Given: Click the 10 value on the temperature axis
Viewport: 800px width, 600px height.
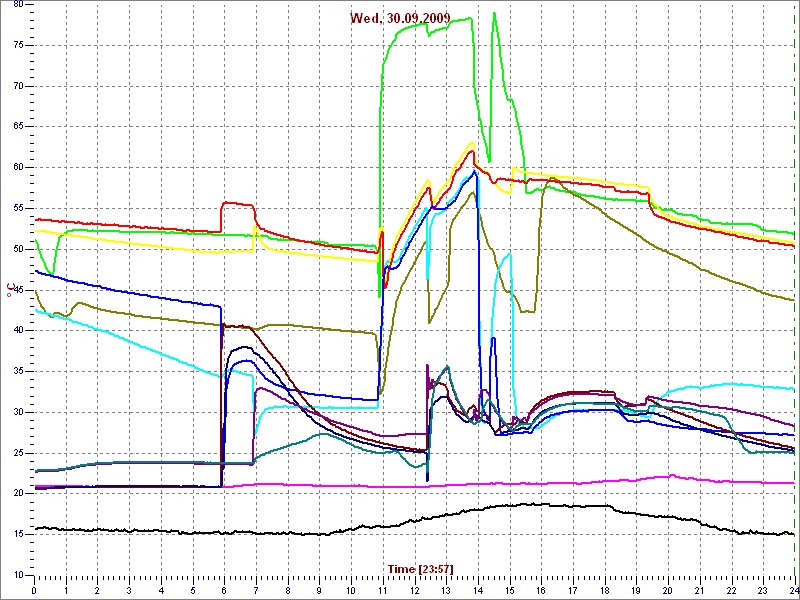Looking at the screenshot, I should 17,576.
